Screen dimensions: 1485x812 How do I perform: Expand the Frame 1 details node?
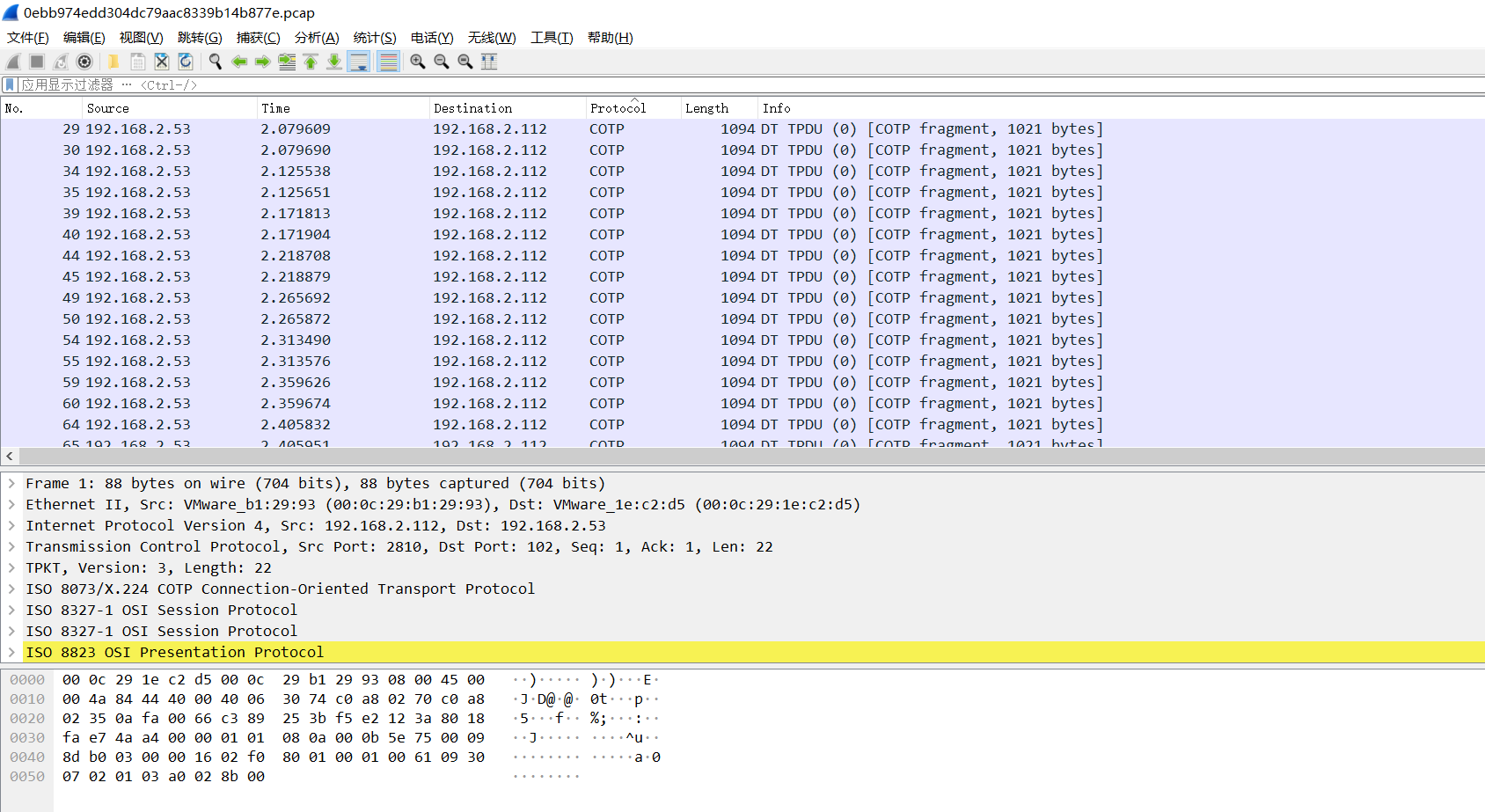[11, 483]
